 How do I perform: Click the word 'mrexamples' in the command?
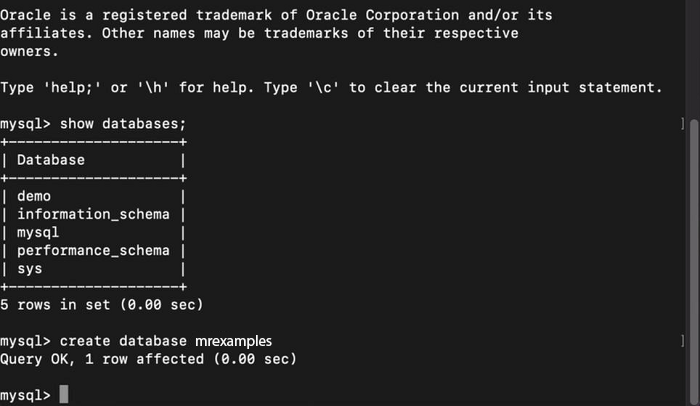pyautogui.click(x=233, y=341)
